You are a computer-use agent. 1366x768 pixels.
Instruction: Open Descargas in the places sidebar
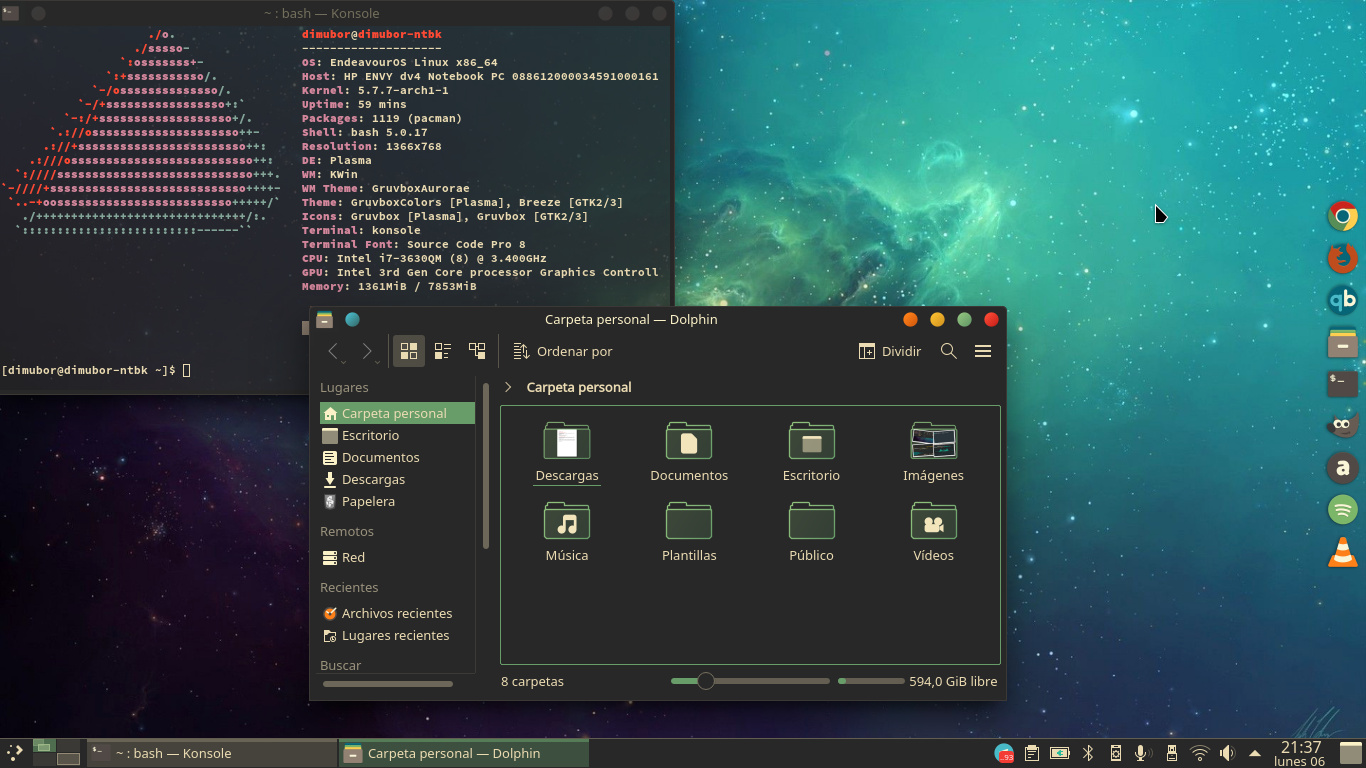(397, 479)
